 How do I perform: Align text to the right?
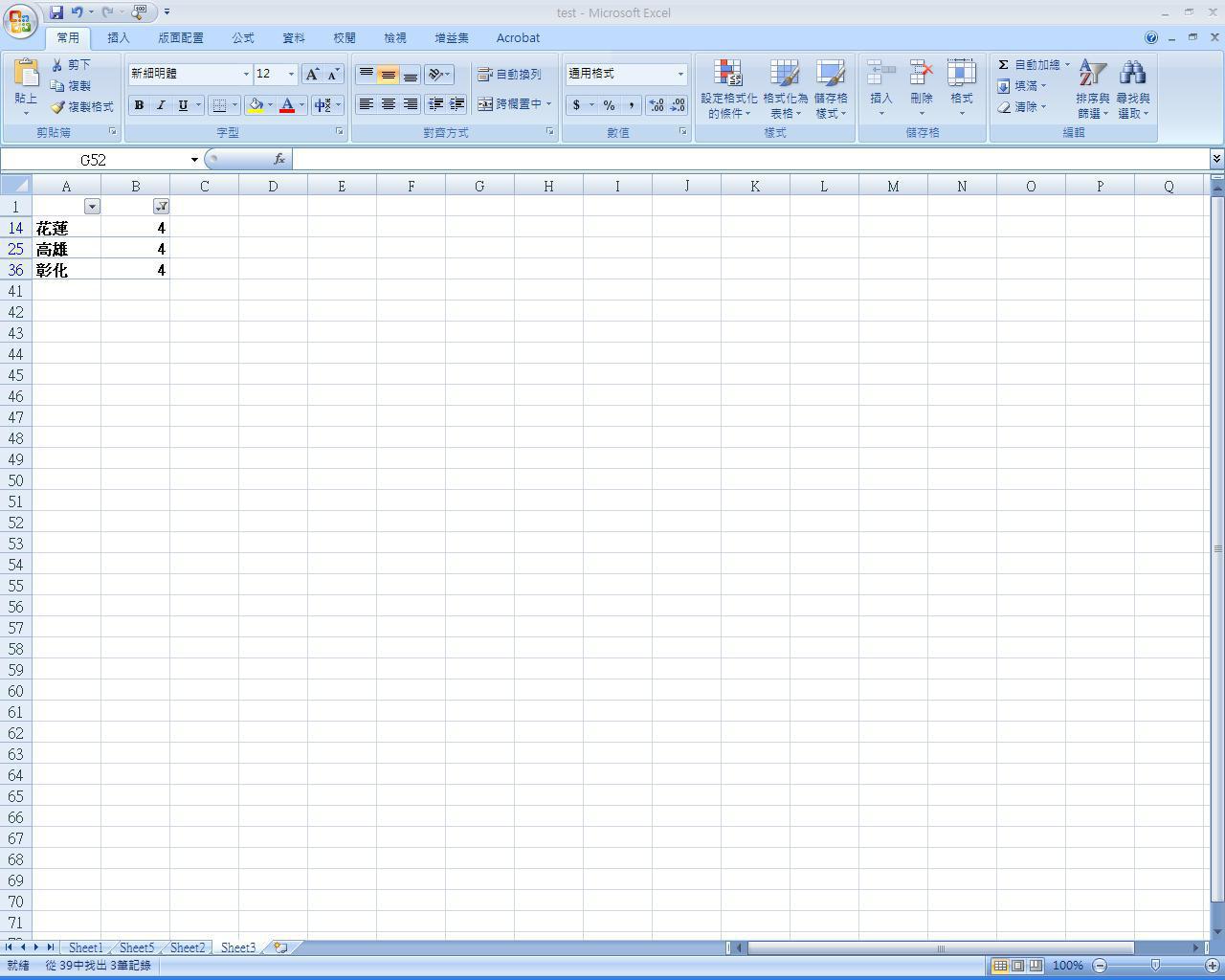click(x=410, y=104)
